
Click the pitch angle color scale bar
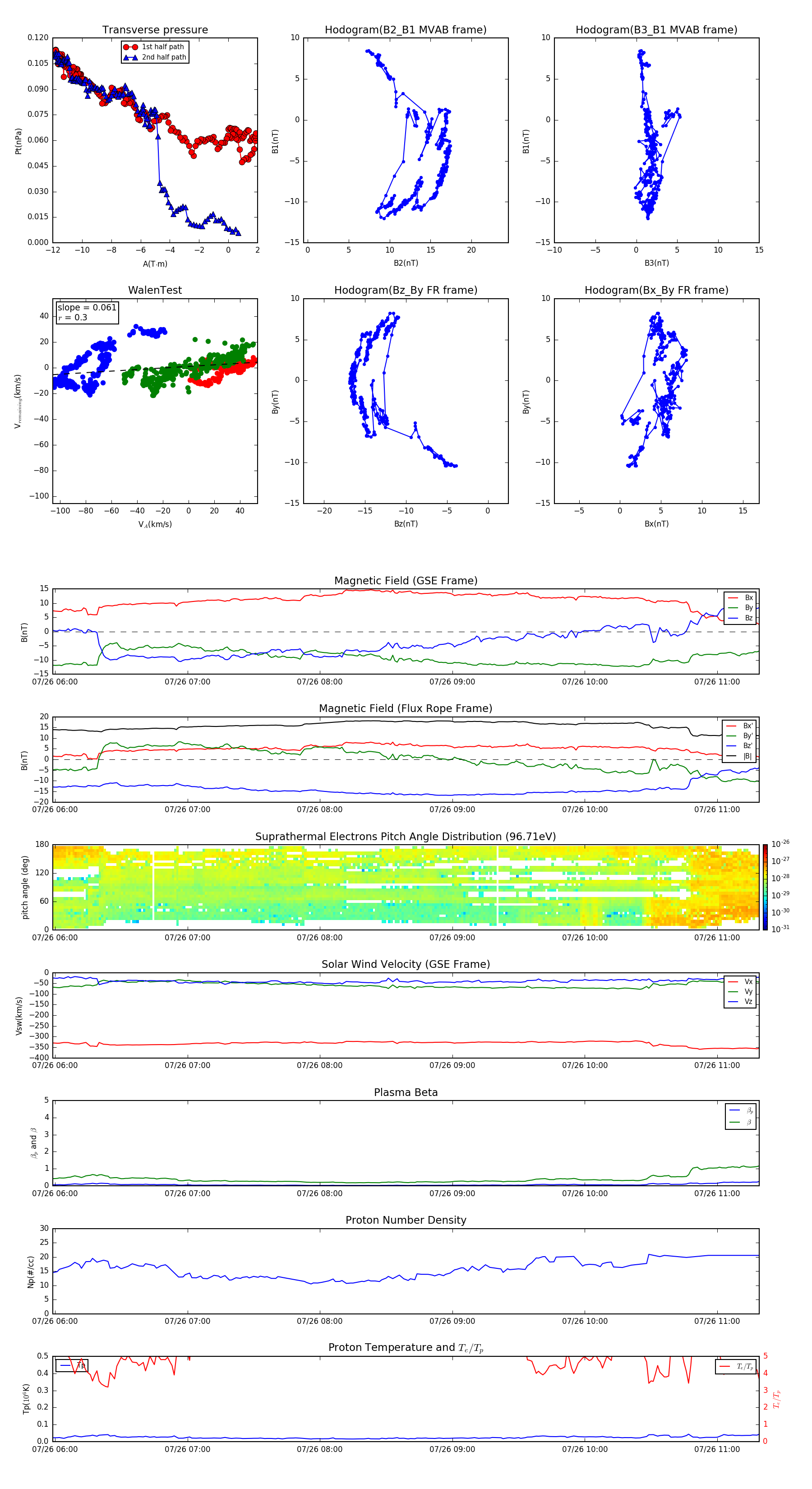(765, 887)
